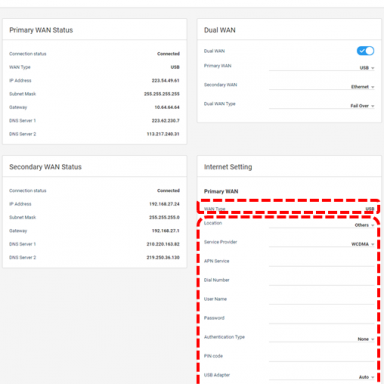Select secondary IP address 192.168.27.24
The width and height of the screenshot is (384, 384).
click(x=164, y=204)
